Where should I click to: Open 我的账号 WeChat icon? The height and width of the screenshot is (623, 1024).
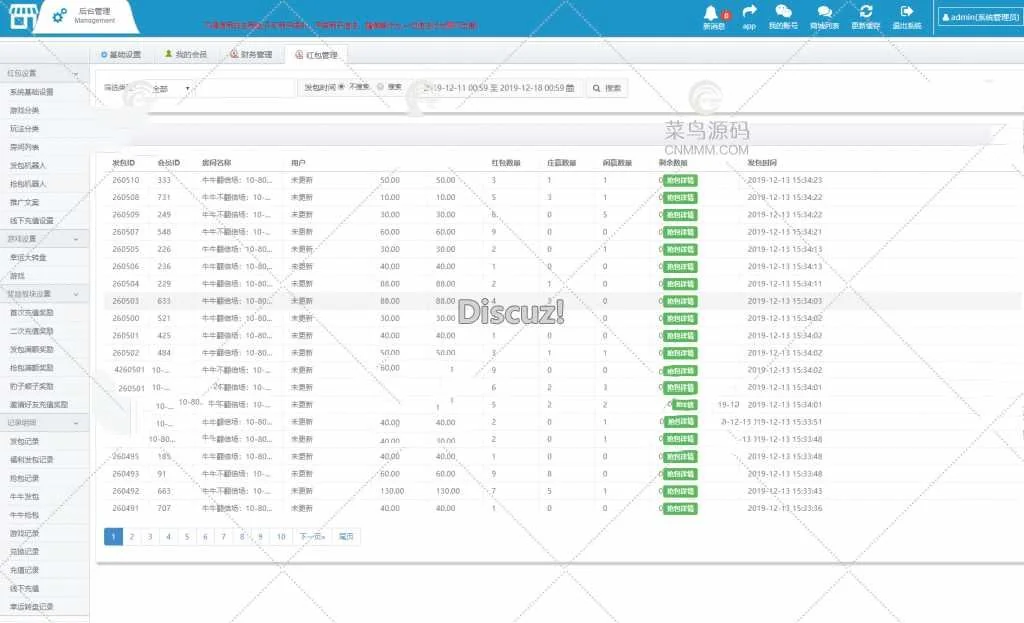(x=783, y=13)
